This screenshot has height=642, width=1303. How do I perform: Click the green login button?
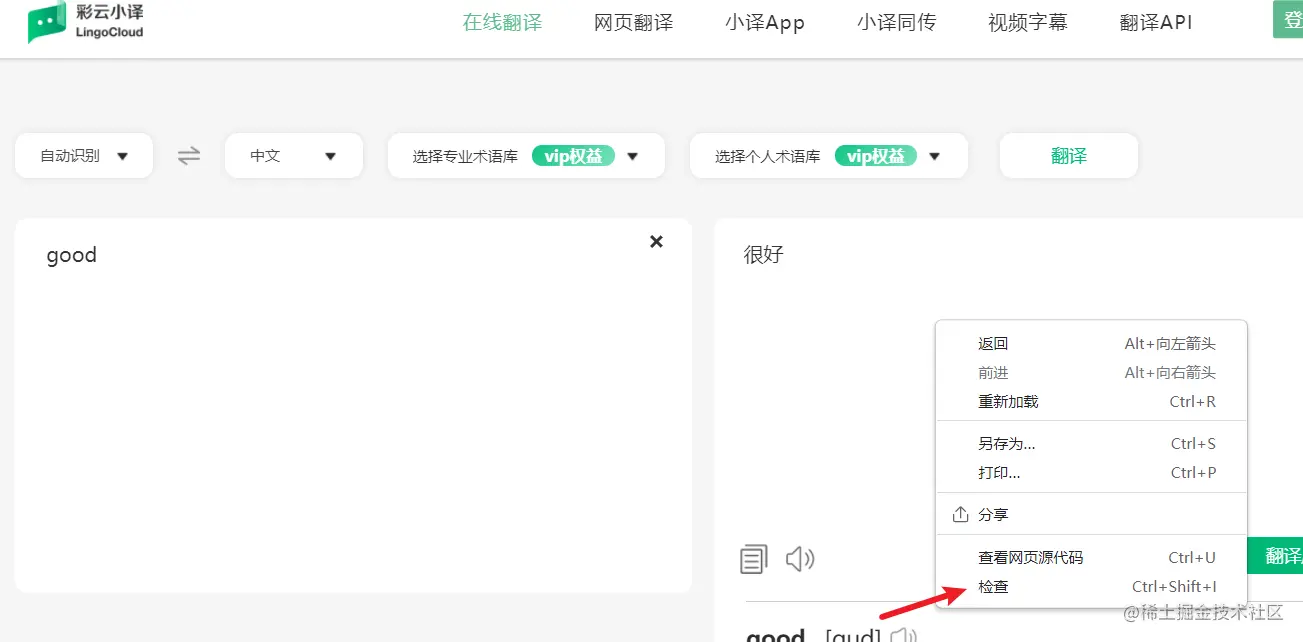click(x=1288, y=19)
